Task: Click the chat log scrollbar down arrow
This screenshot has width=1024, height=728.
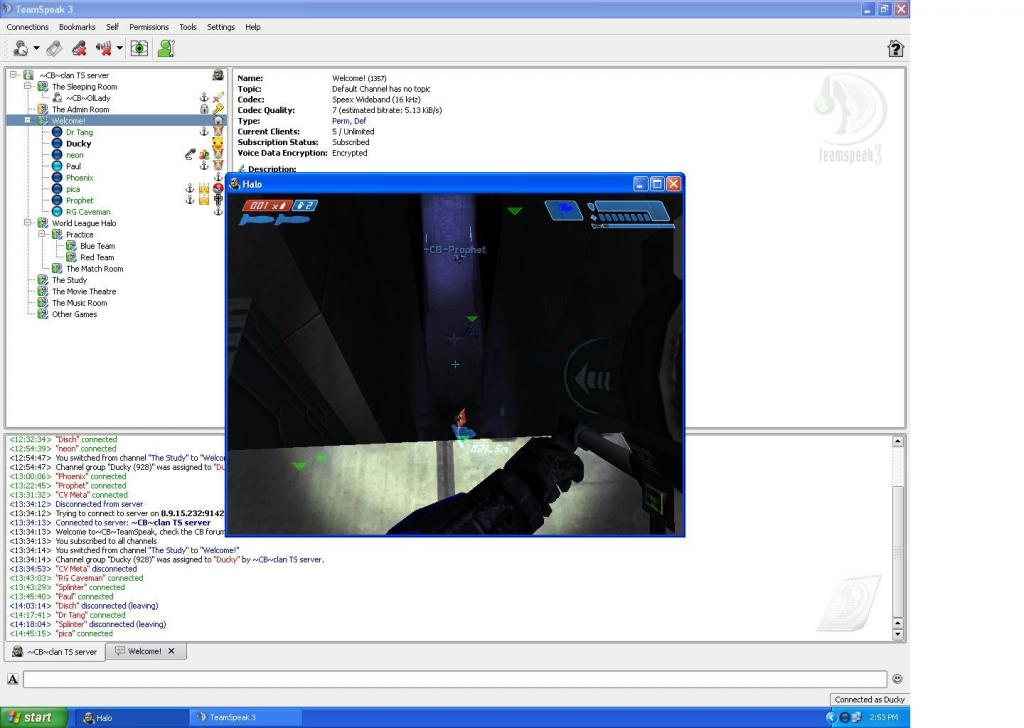Action: [x=898, y=634]
